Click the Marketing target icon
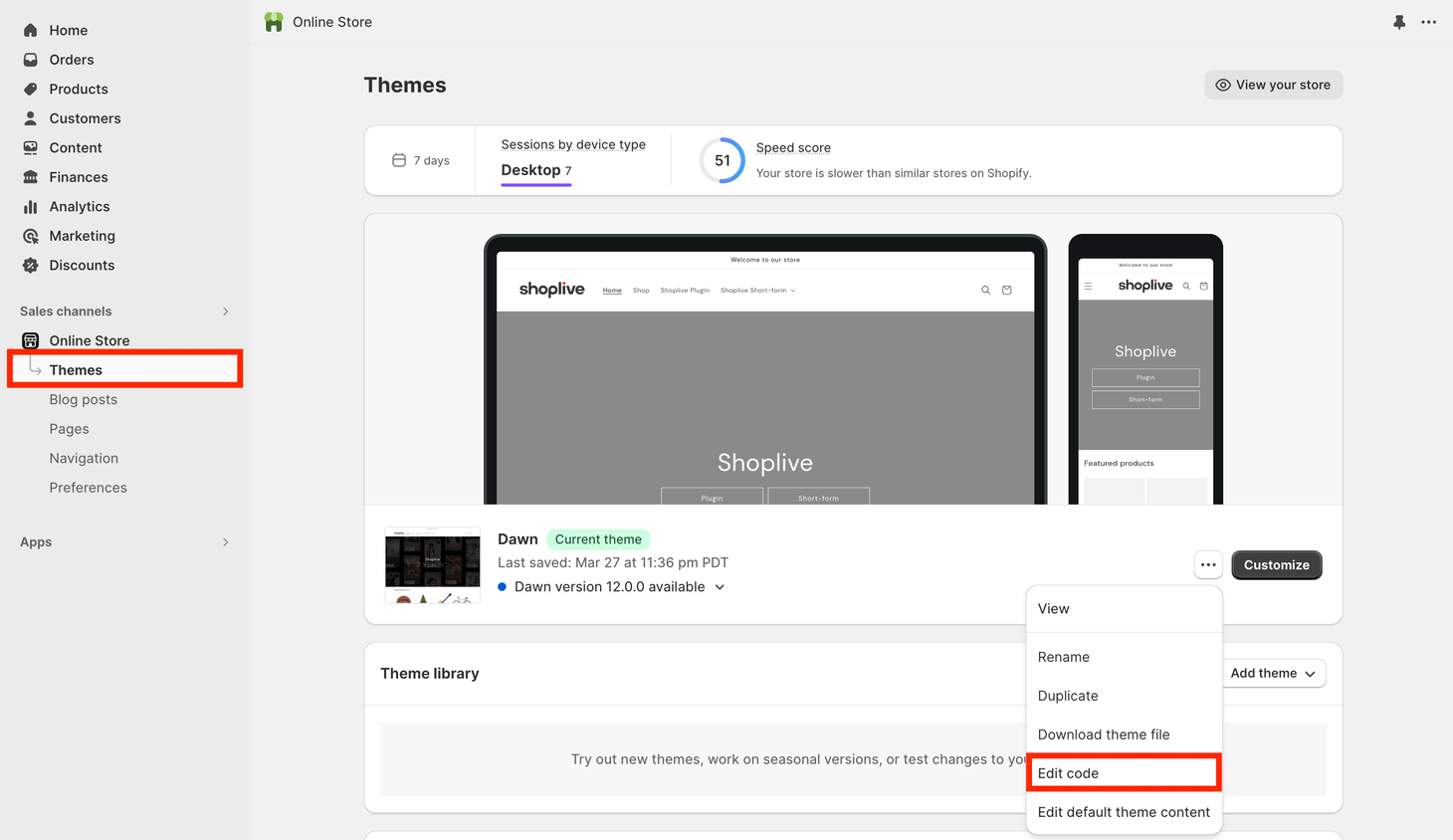Screen dimensions: 1453x840 point(31,236)
